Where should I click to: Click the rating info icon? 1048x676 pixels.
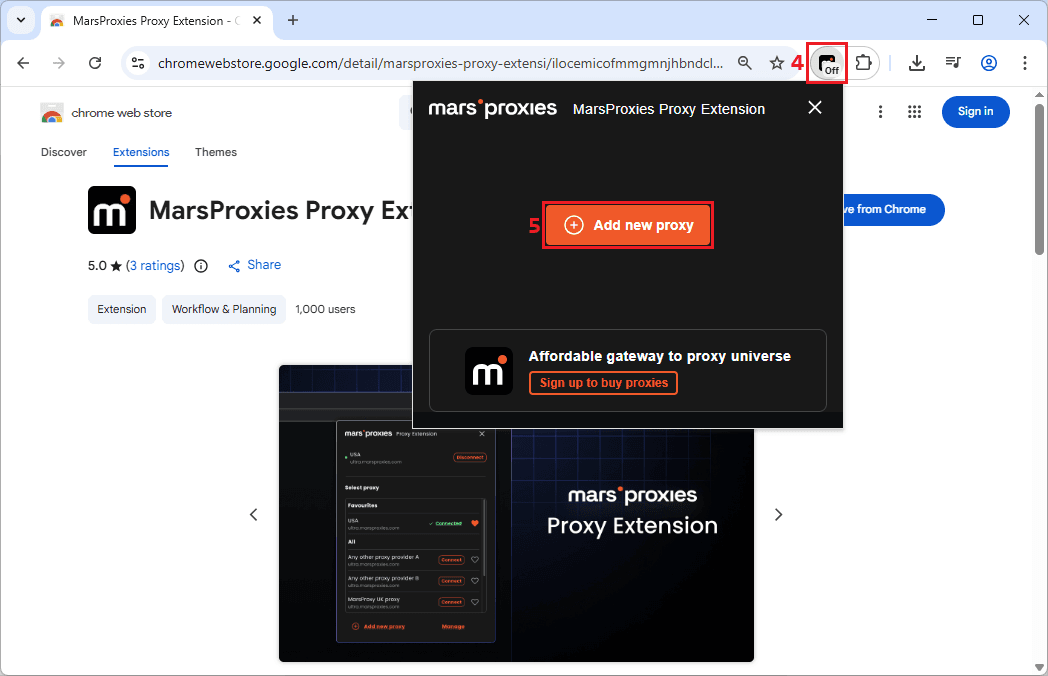click(x=201, y=266)
